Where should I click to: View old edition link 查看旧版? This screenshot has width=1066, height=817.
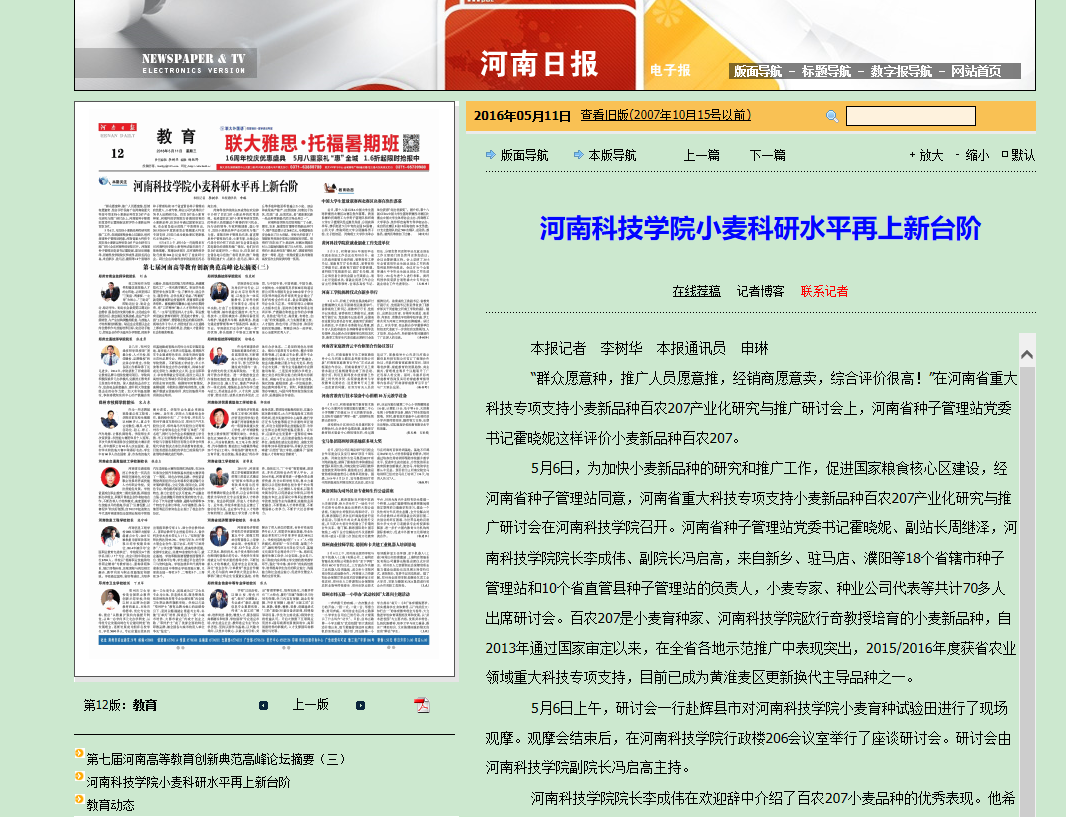click(665, 115)
